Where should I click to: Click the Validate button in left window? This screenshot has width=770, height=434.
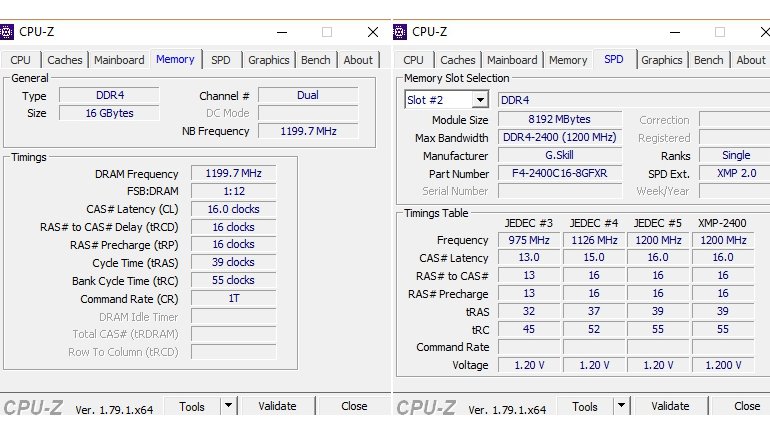pyautogui.click(x=277, y=406)
